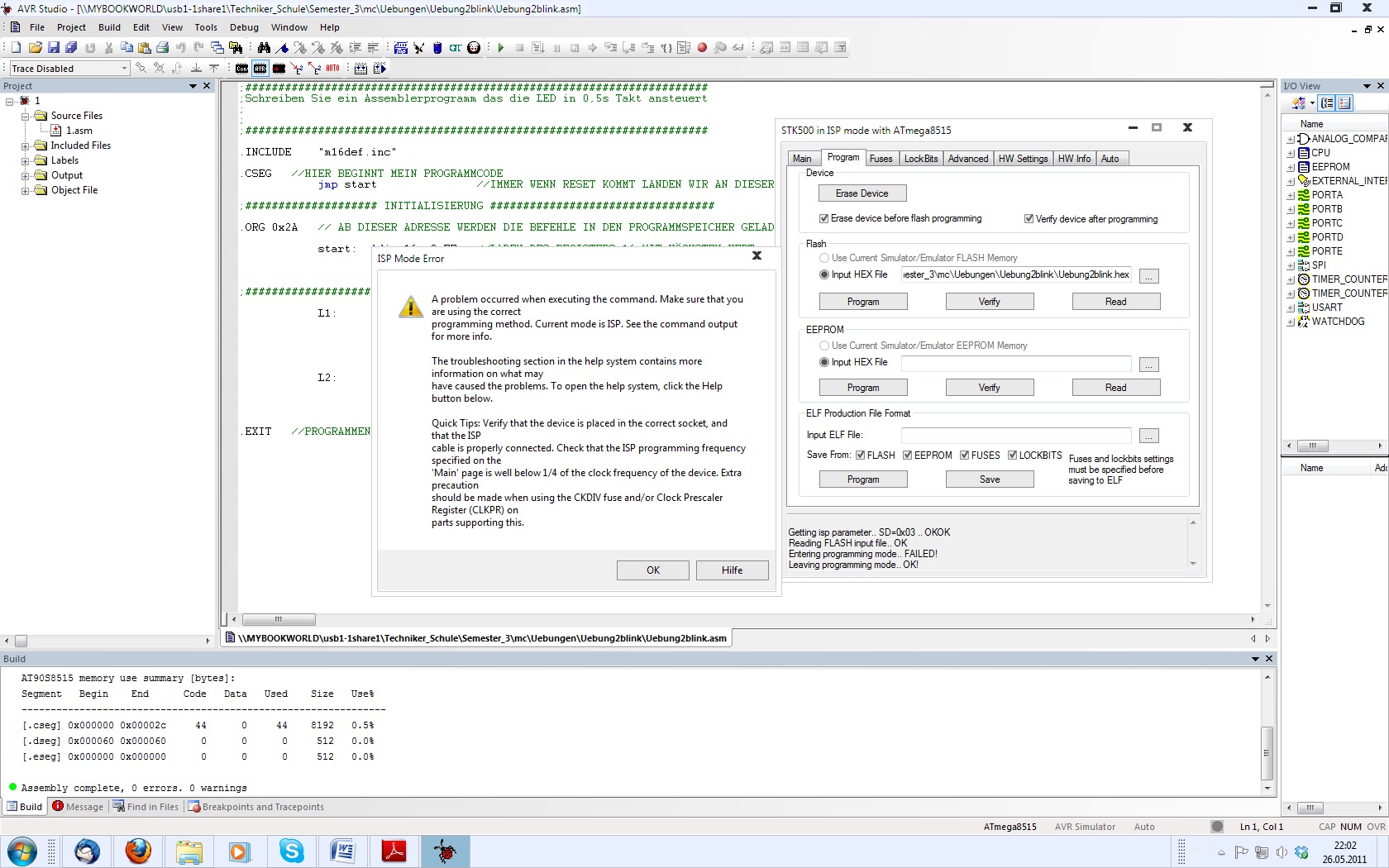This screenshot has width=1389, height=868.
Task: Open the Trace Disabled dropdown
Action: coord(125,69)
